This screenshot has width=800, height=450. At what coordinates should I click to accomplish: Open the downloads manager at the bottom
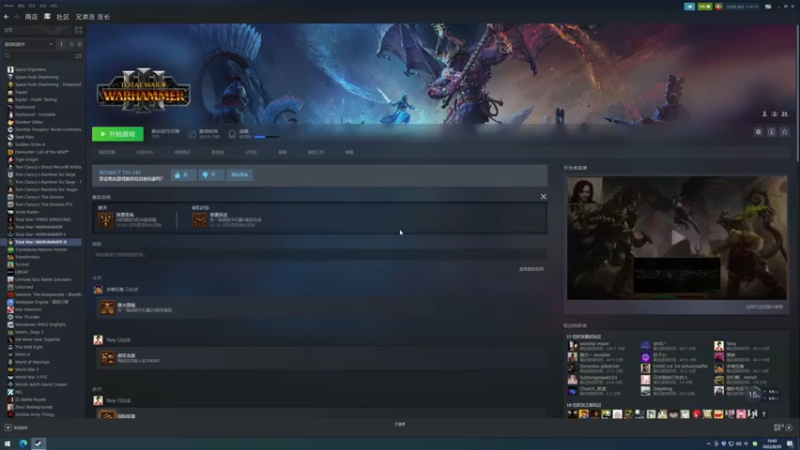pyautogui.click(x=399, y=424)
